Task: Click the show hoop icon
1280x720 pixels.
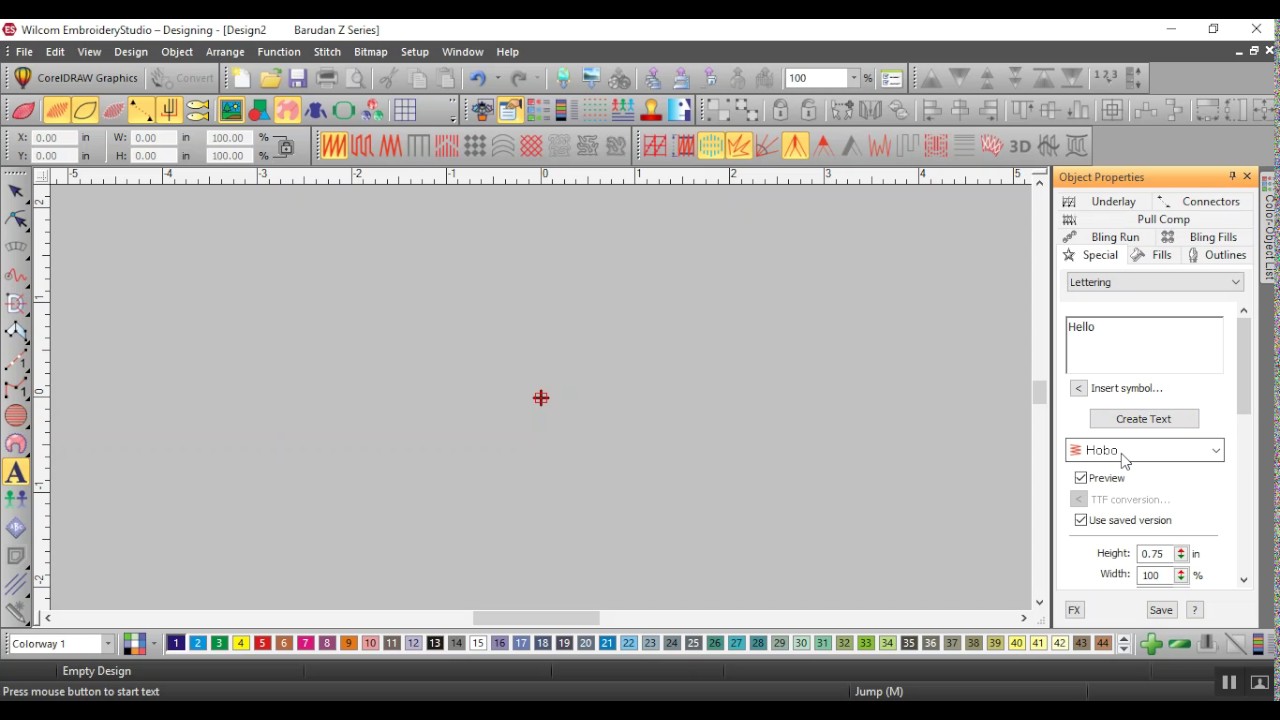Action: click(x=344, y=110)
